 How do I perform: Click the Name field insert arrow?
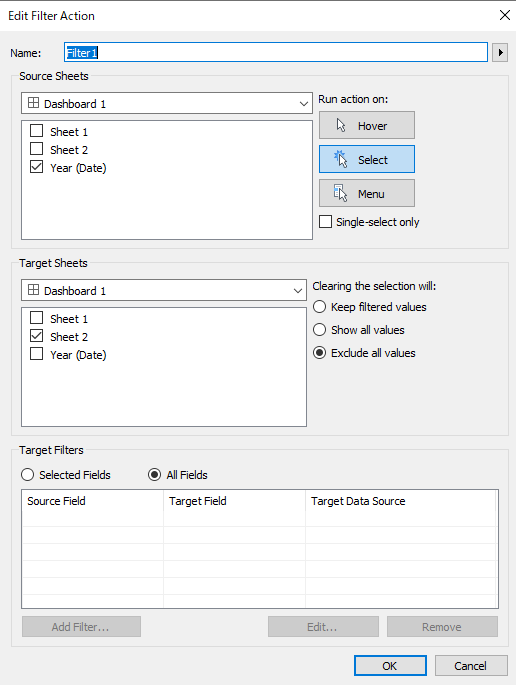500,53
